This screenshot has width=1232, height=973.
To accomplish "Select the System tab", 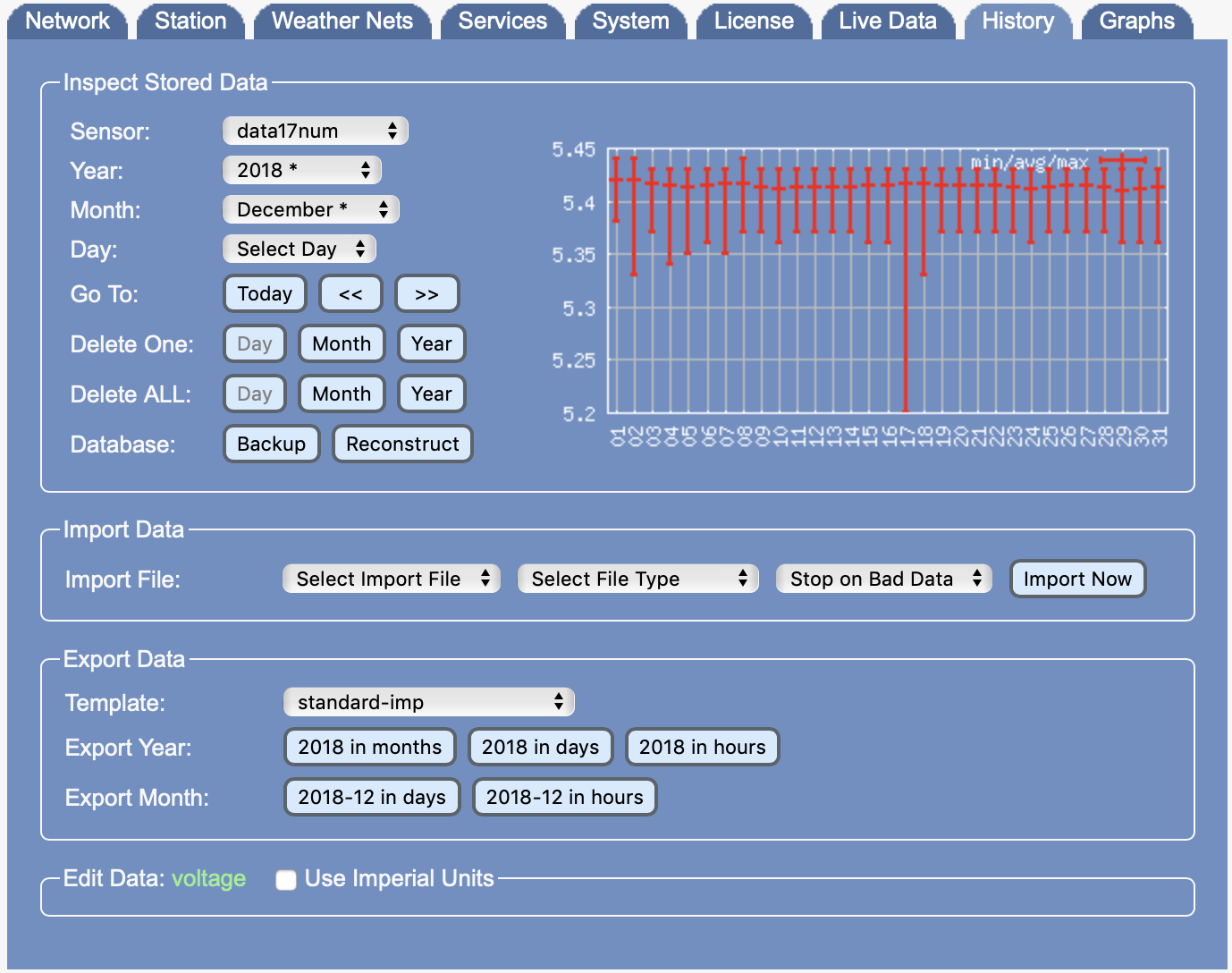I will 630,21.
